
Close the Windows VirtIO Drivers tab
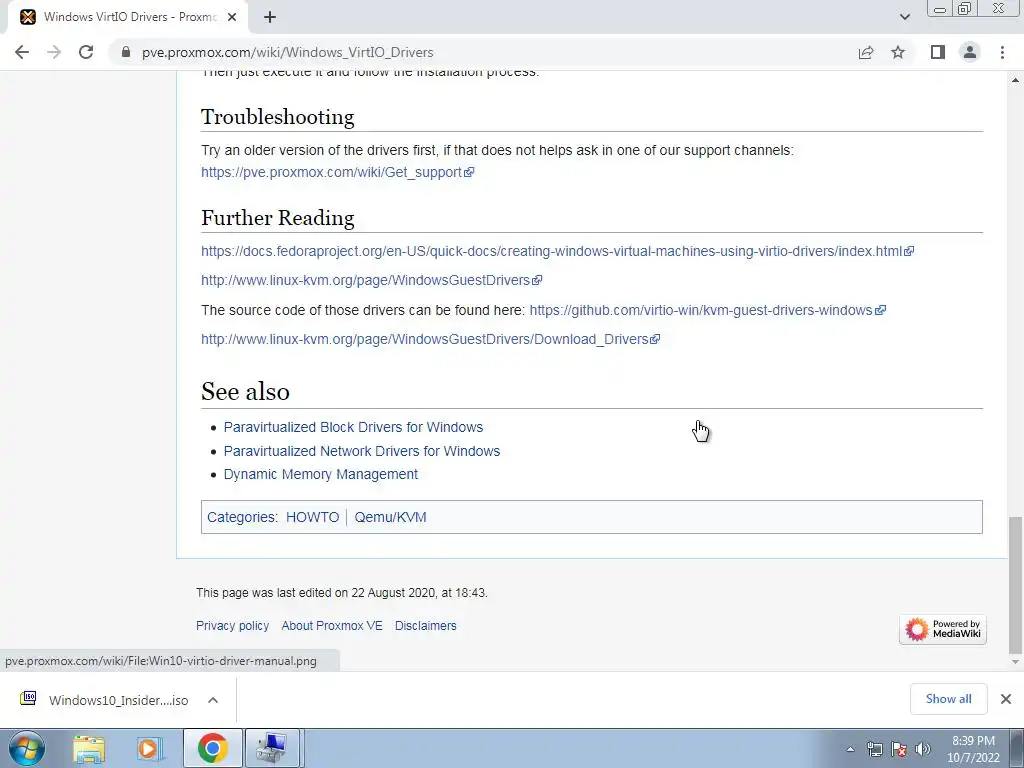pos(232,17)
